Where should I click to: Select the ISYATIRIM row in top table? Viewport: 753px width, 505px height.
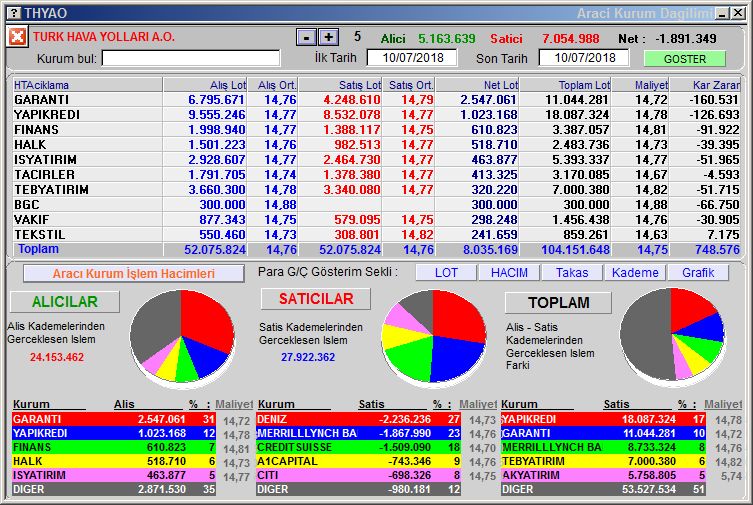pos(376,159)
